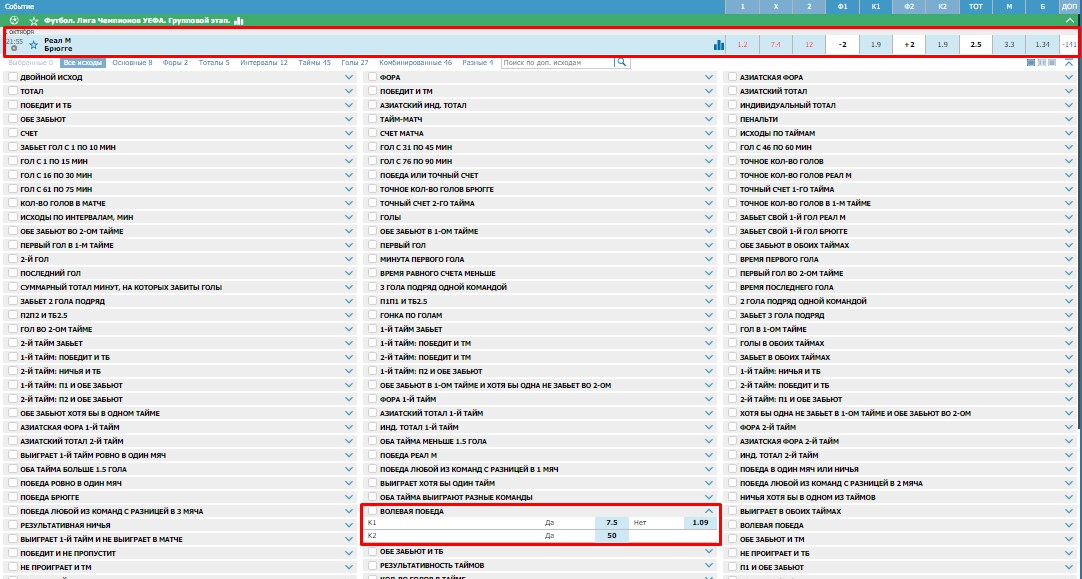This screenshot has height=579, width=1082.
Task: Expand the ПОБЕДА РЕАЛ М market chevron
Action: [x=709, y=455]
